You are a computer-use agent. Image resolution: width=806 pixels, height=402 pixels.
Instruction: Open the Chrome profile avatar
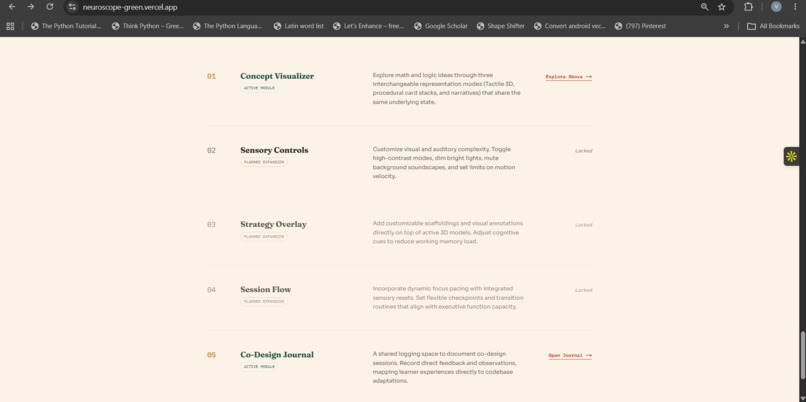(776, 7)
